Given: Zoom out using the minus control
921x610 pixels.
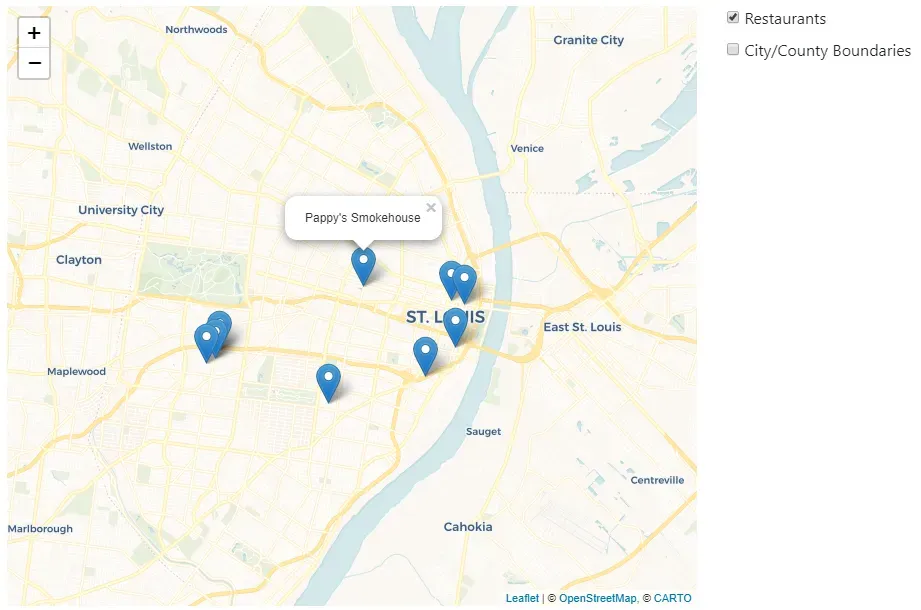Looking at the screenshot, I should 33,63.
